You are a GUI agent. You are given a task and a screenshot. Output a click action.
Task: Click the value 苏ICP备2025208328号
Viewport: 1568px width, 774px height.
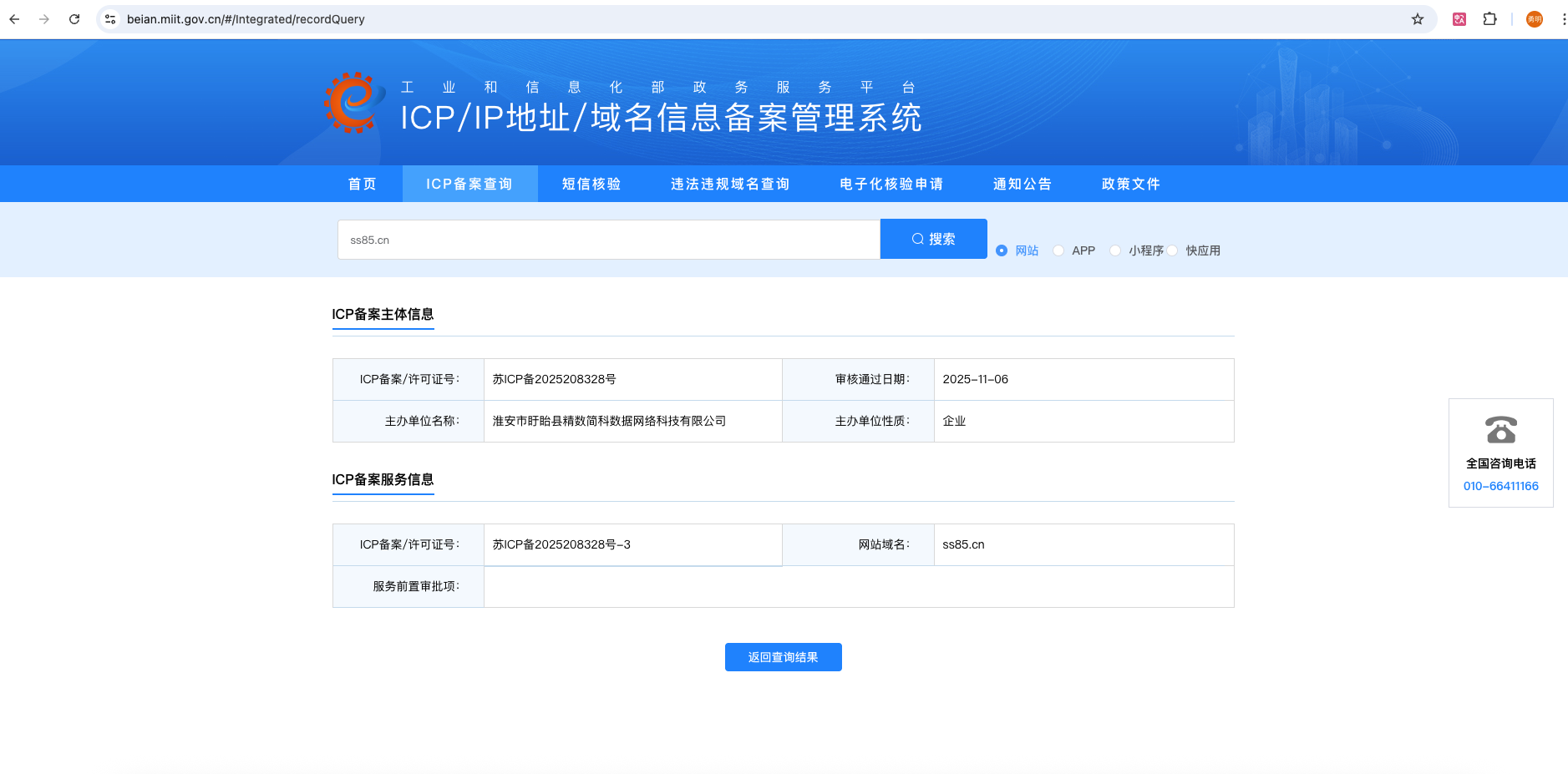[x=555, y=379]
